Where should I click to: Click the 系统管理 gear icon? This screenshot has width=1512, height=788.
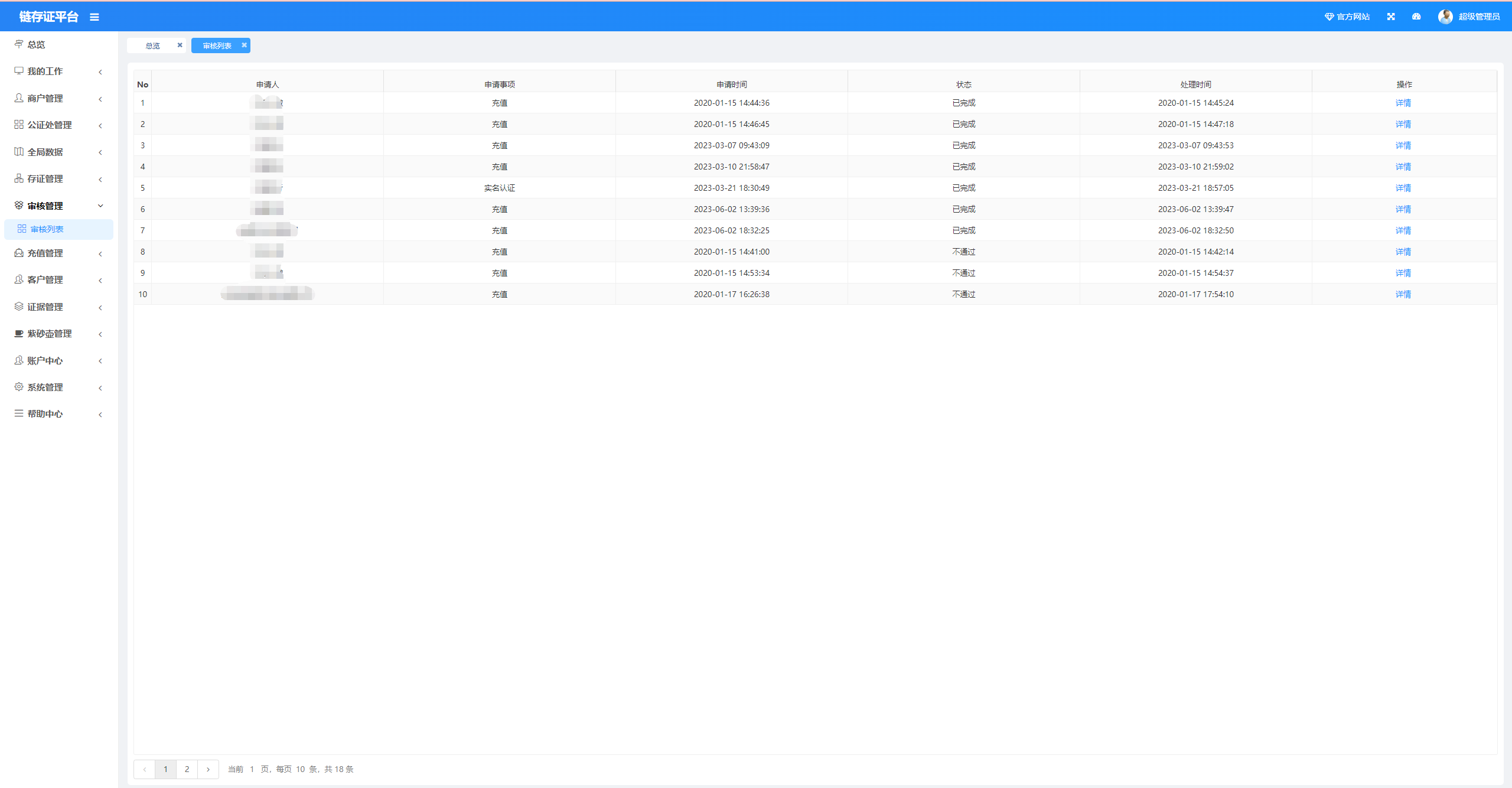[19, 387]
